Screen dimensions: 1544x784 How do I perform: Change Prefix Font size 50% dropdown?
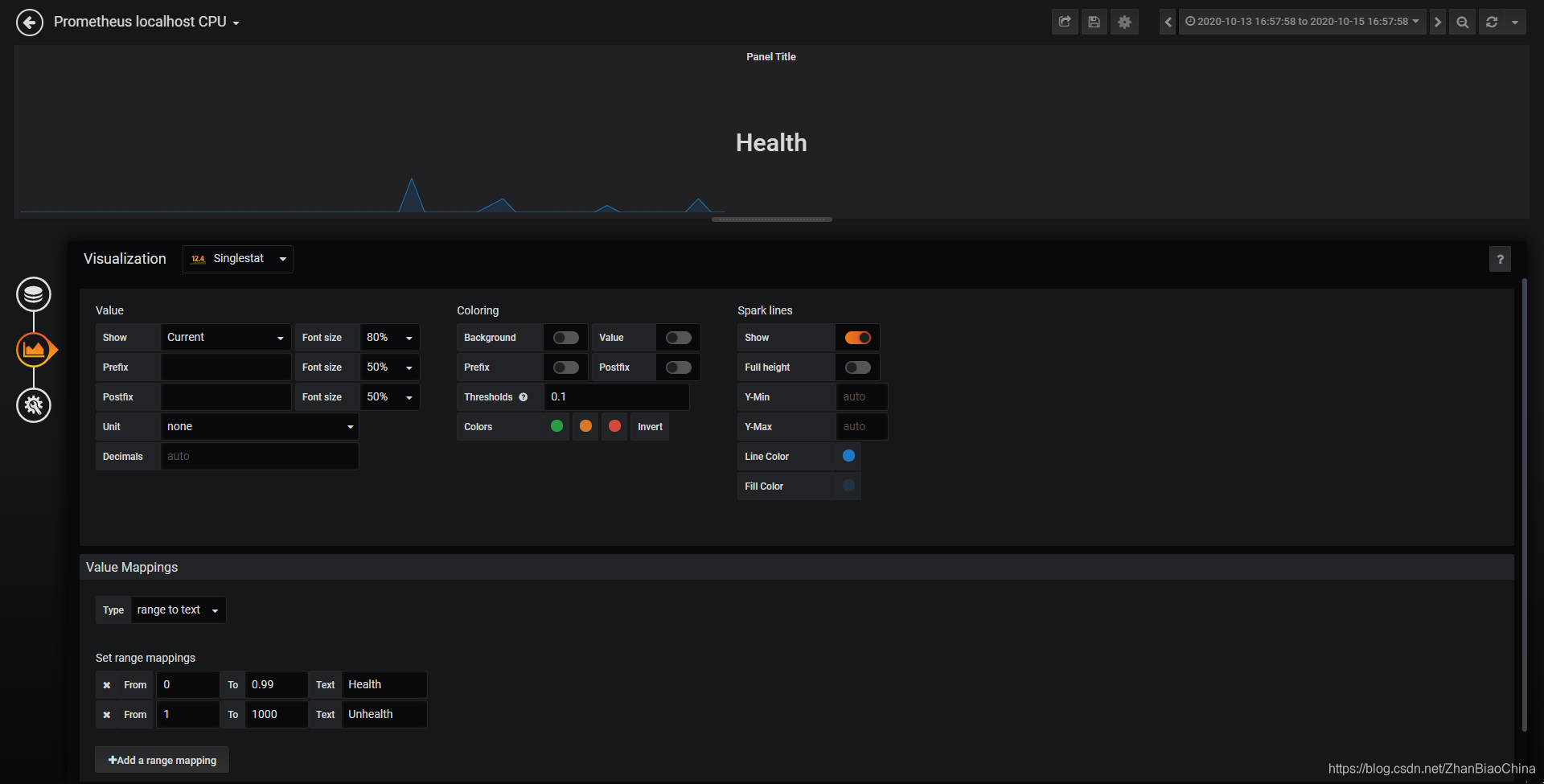[x=389, y=367]
